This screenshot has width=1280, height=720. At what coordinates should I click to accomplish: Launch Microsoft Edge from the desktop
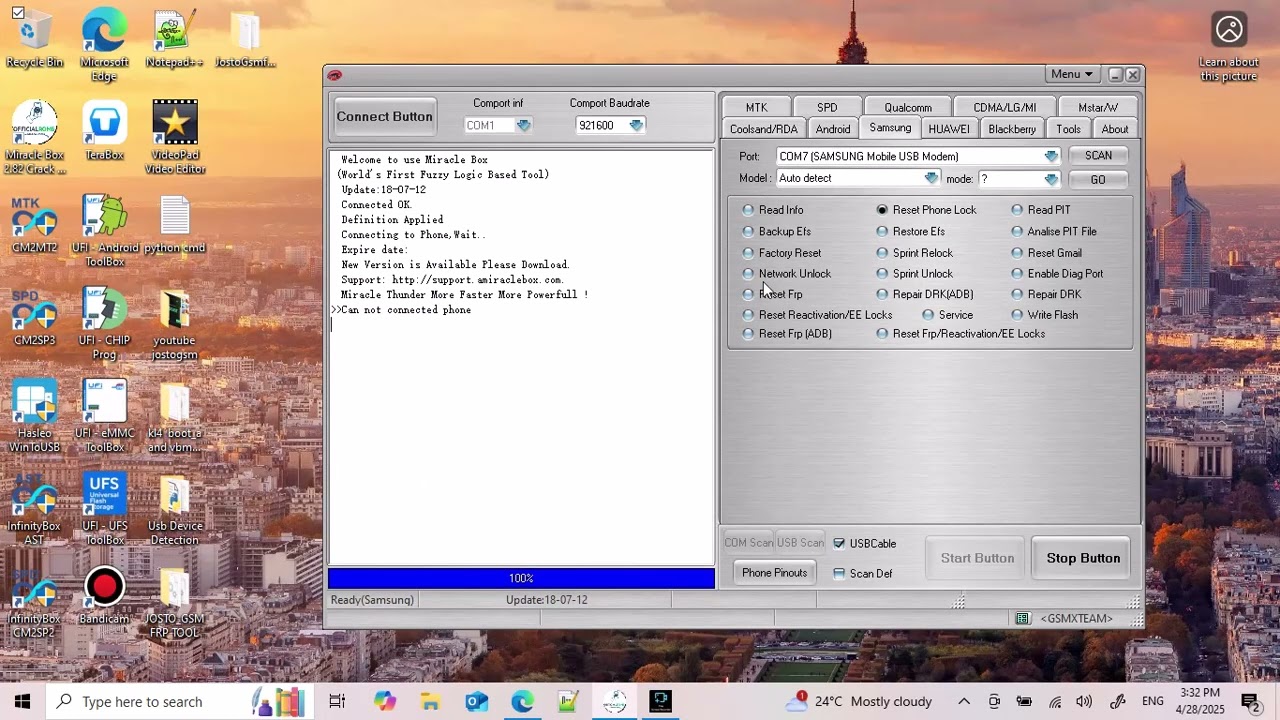click(104, 47)
